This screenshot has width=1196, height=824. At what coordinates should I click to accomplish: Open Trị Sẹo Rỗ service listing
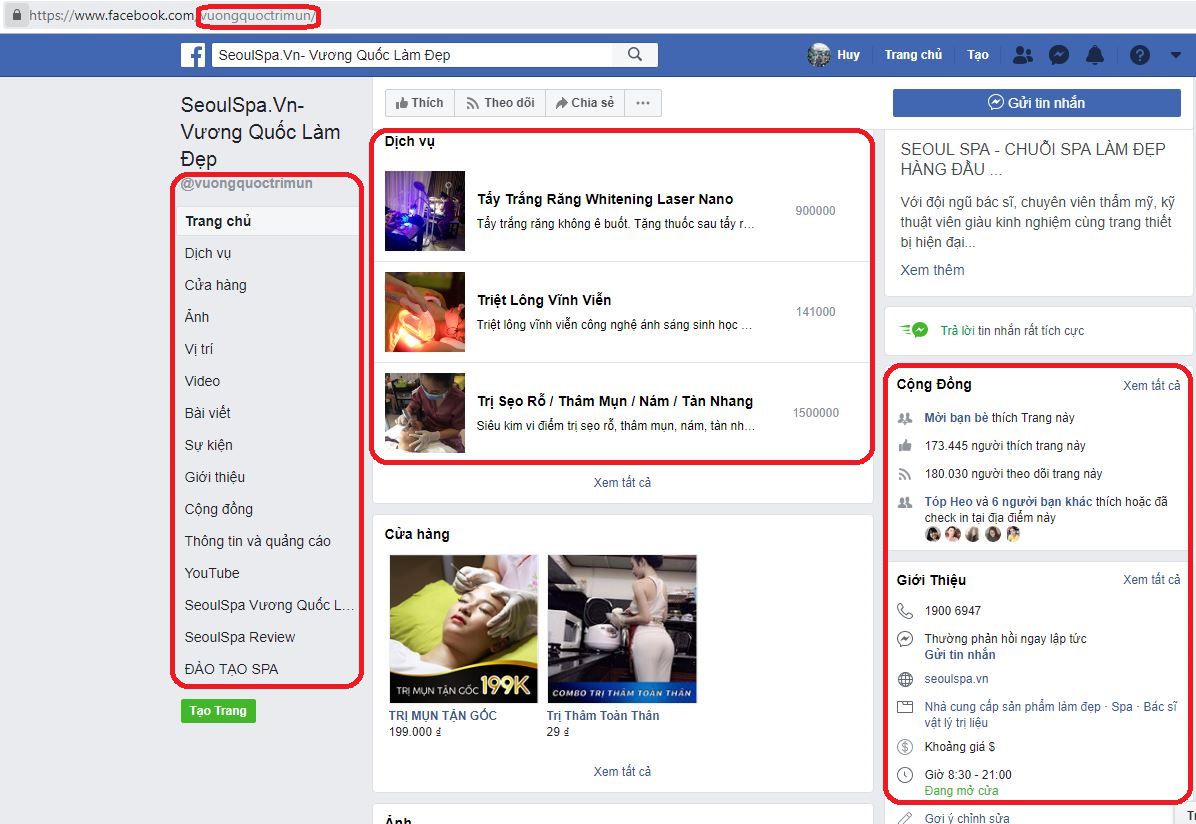coord(615,401)
